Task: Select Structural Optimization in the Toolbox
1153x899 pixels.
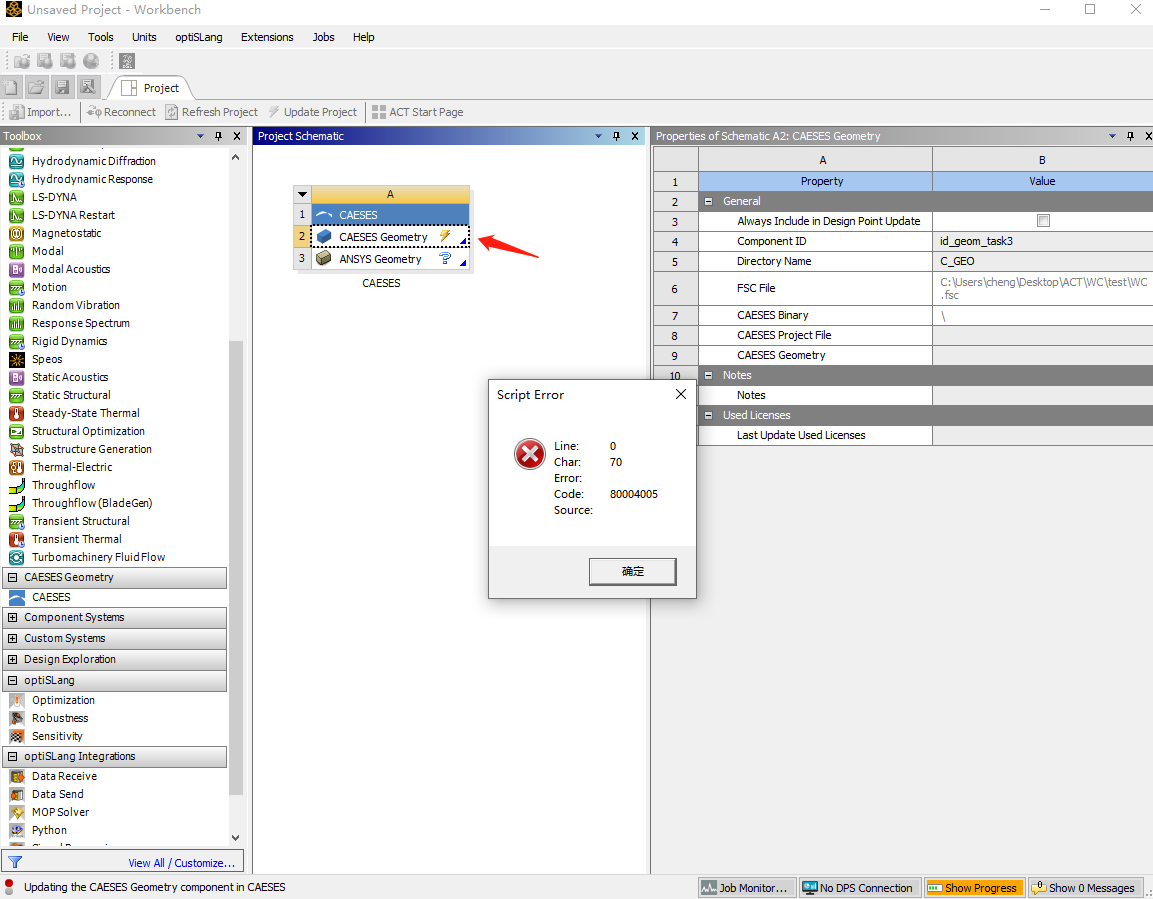Action: pyautogui.click(x=88, y=431)
